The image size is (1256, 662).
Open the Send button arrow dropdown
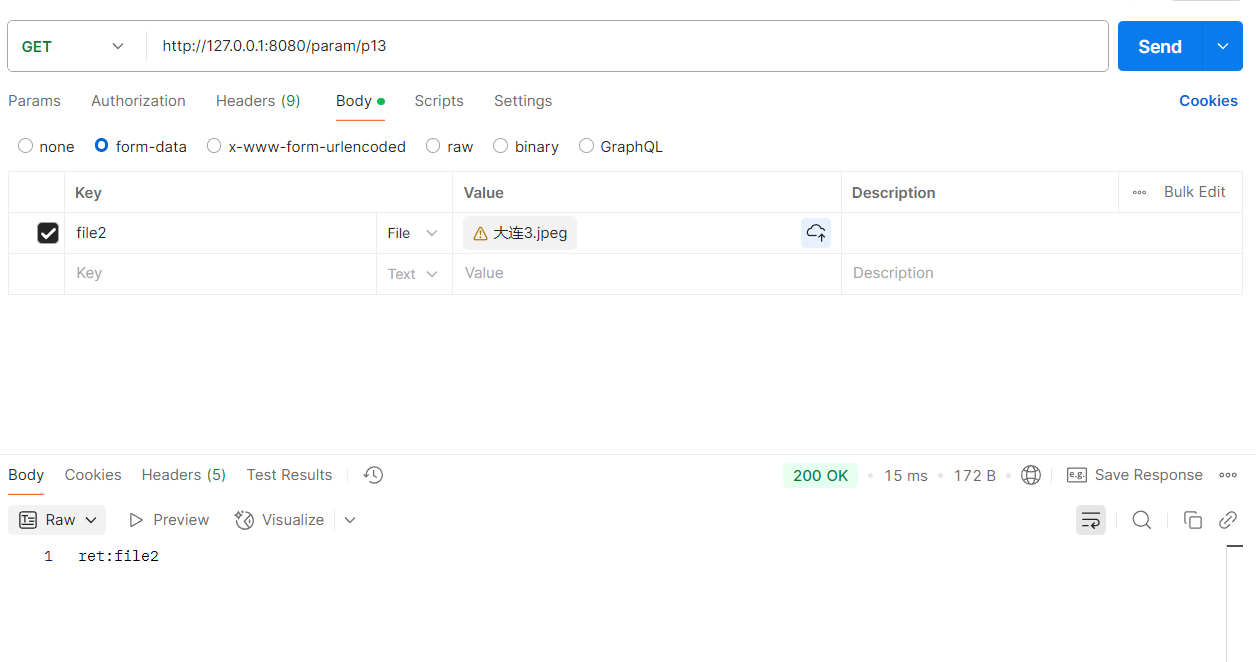point(1222,46)
